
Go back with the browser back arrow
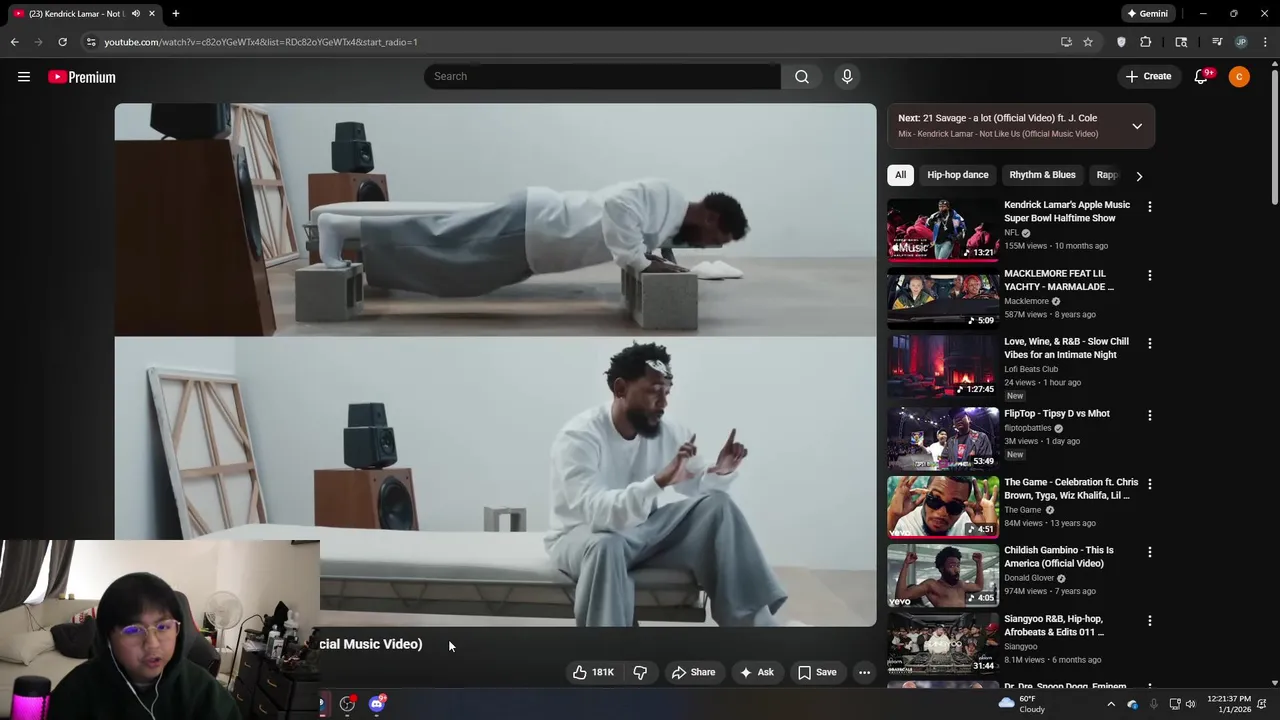14,42
